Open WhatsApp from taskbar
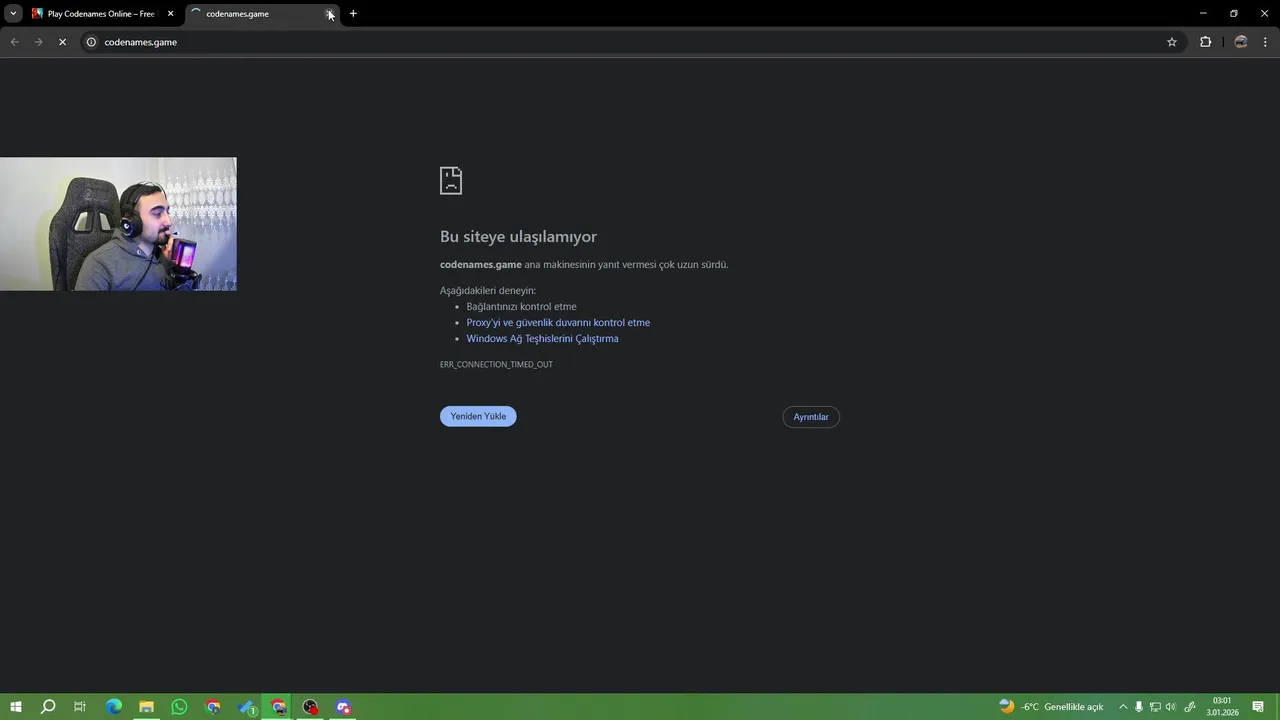Screen dimensions: 1280x720 (179, 707)
